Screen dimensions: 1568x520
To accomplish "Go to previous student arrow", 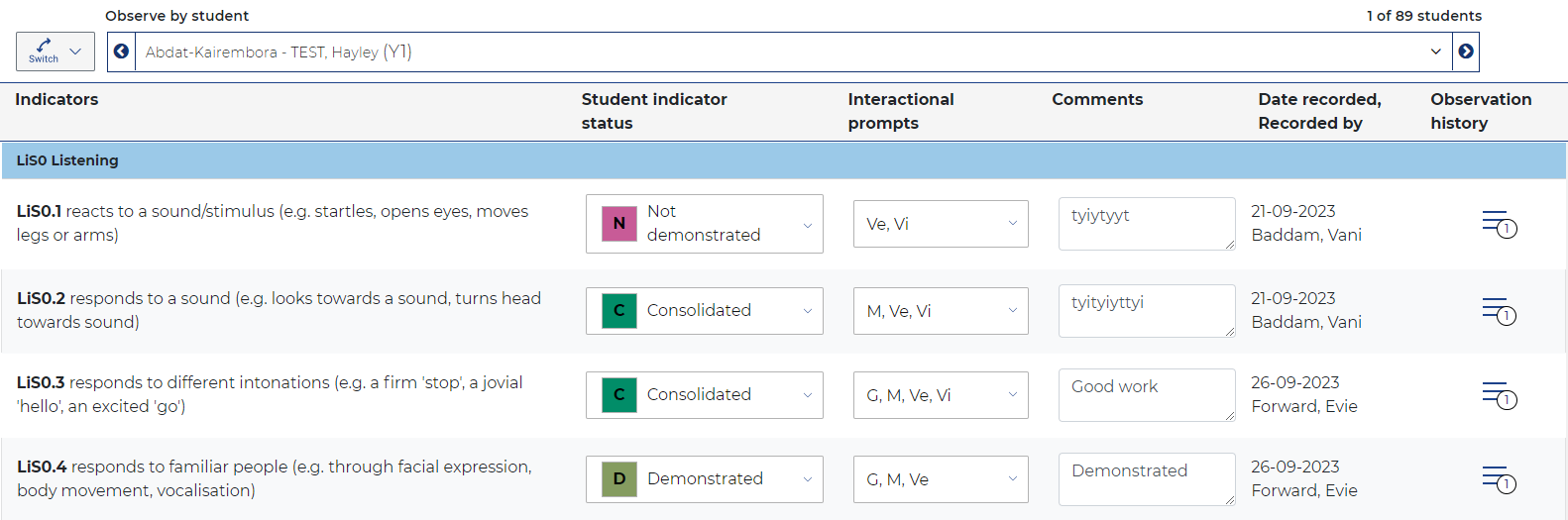I will pyautogui.click(x=121, y=52).
